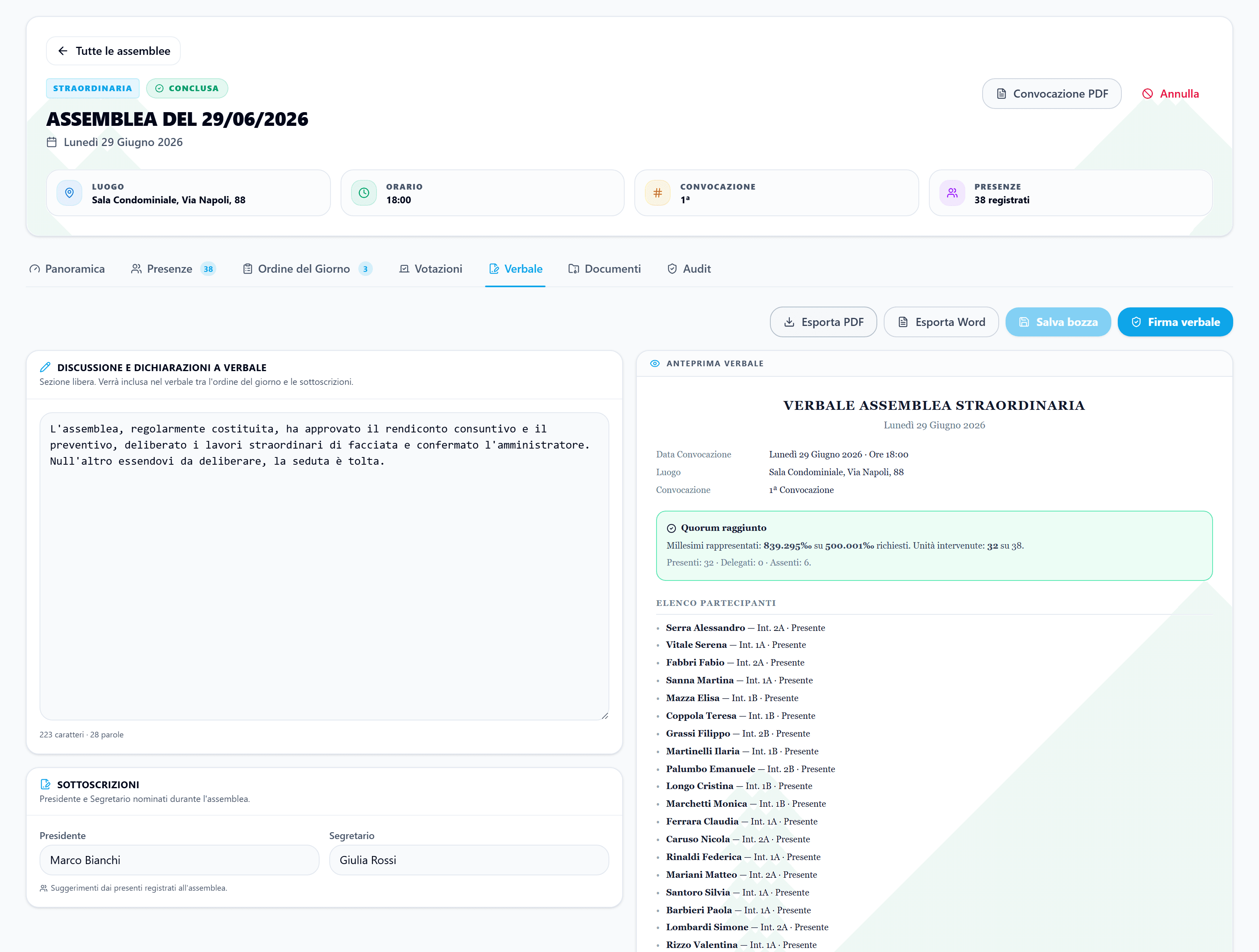Click the document icon in Convocazione PDF
This screenshot has height=952, width=1259.
pos(1001,94)
